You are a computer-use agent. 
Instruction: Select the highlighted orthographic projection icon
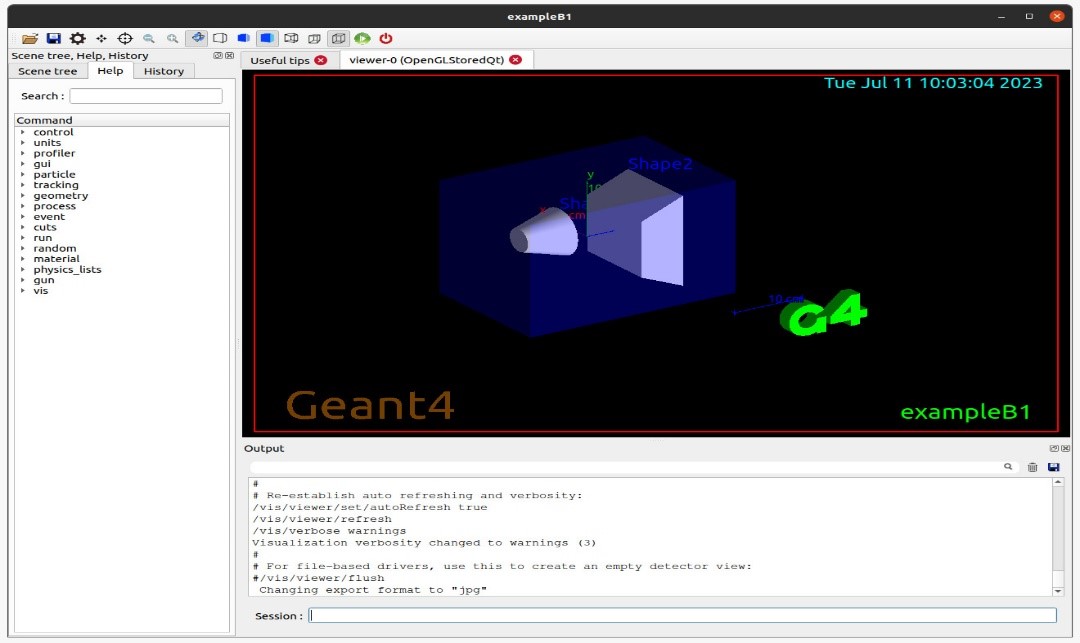338,39
